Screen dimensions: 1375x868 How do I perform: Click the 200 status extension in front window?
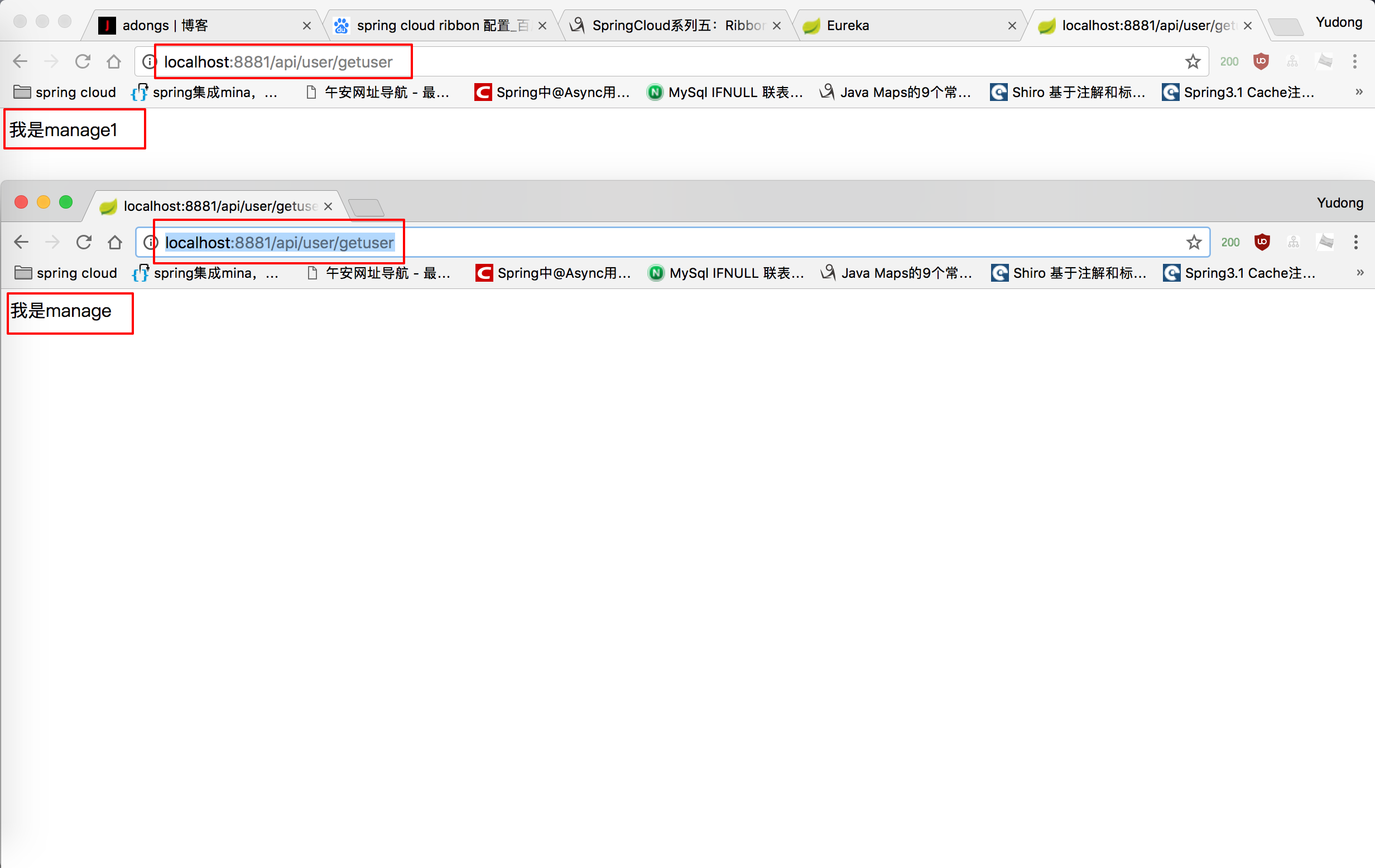tap(1230, 243)
